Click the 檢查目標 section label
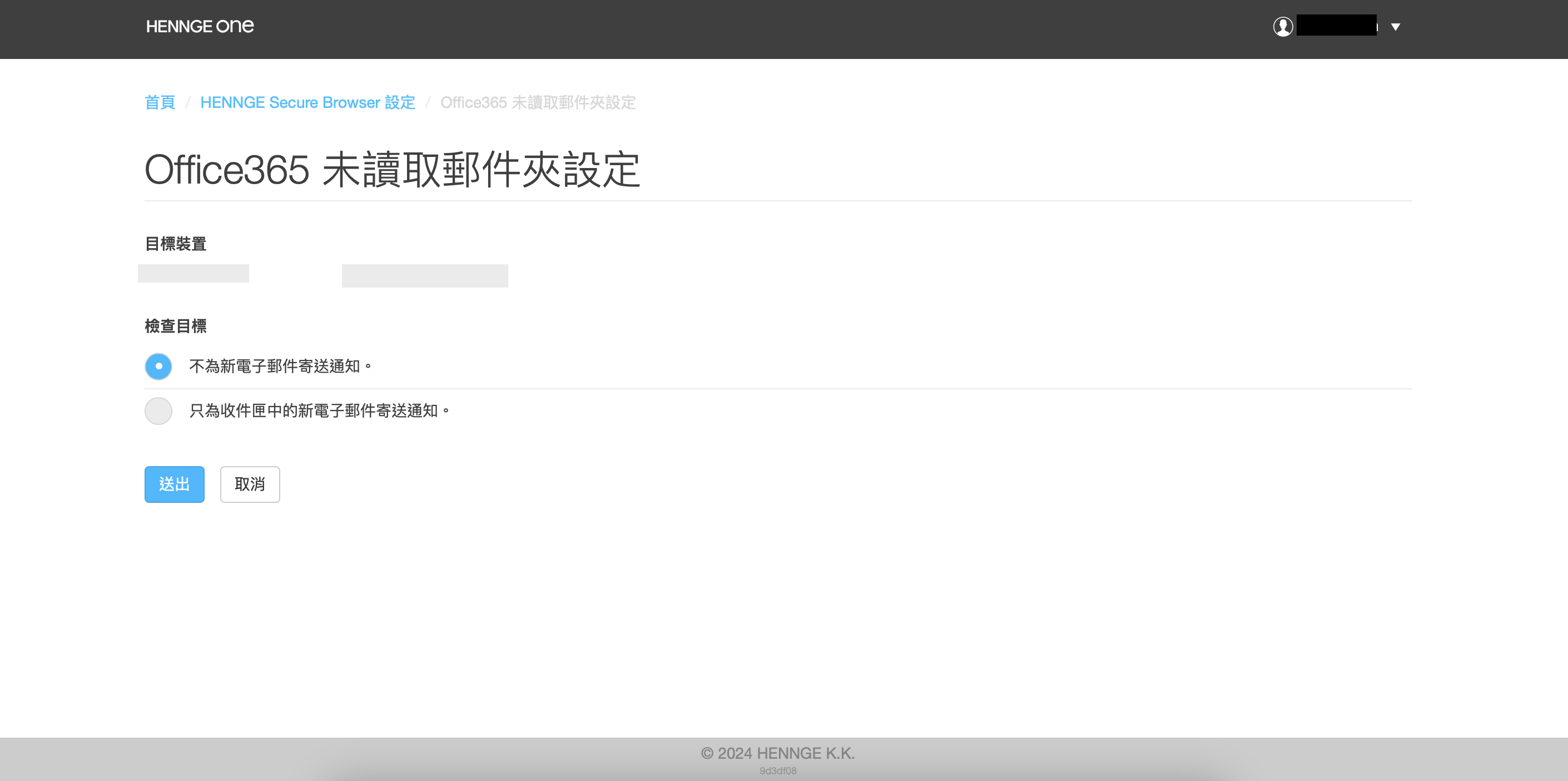 click(x=175, y=325)
